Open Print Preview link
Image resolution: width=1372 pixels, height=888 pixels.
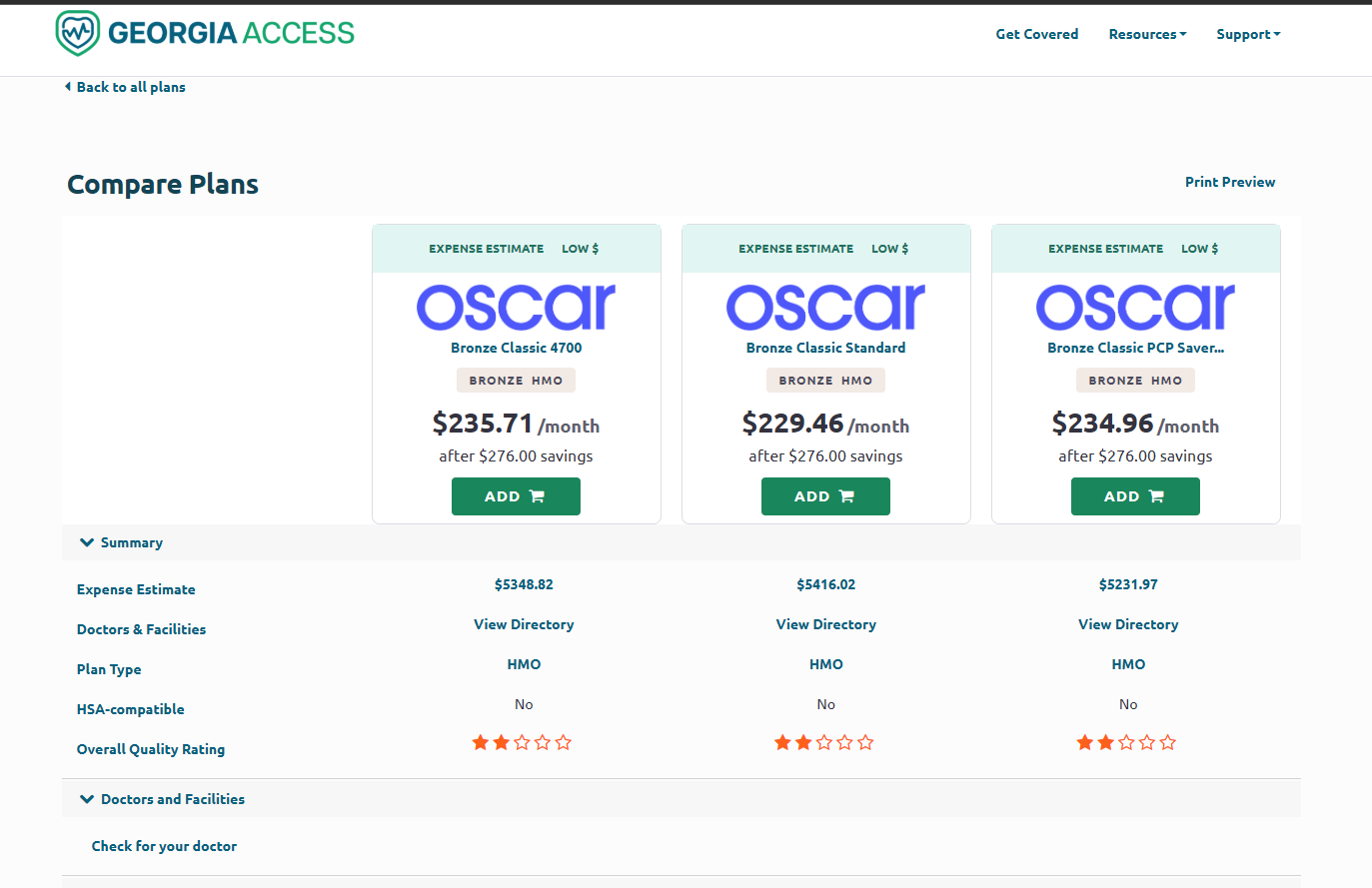(x=1229, y=182)
